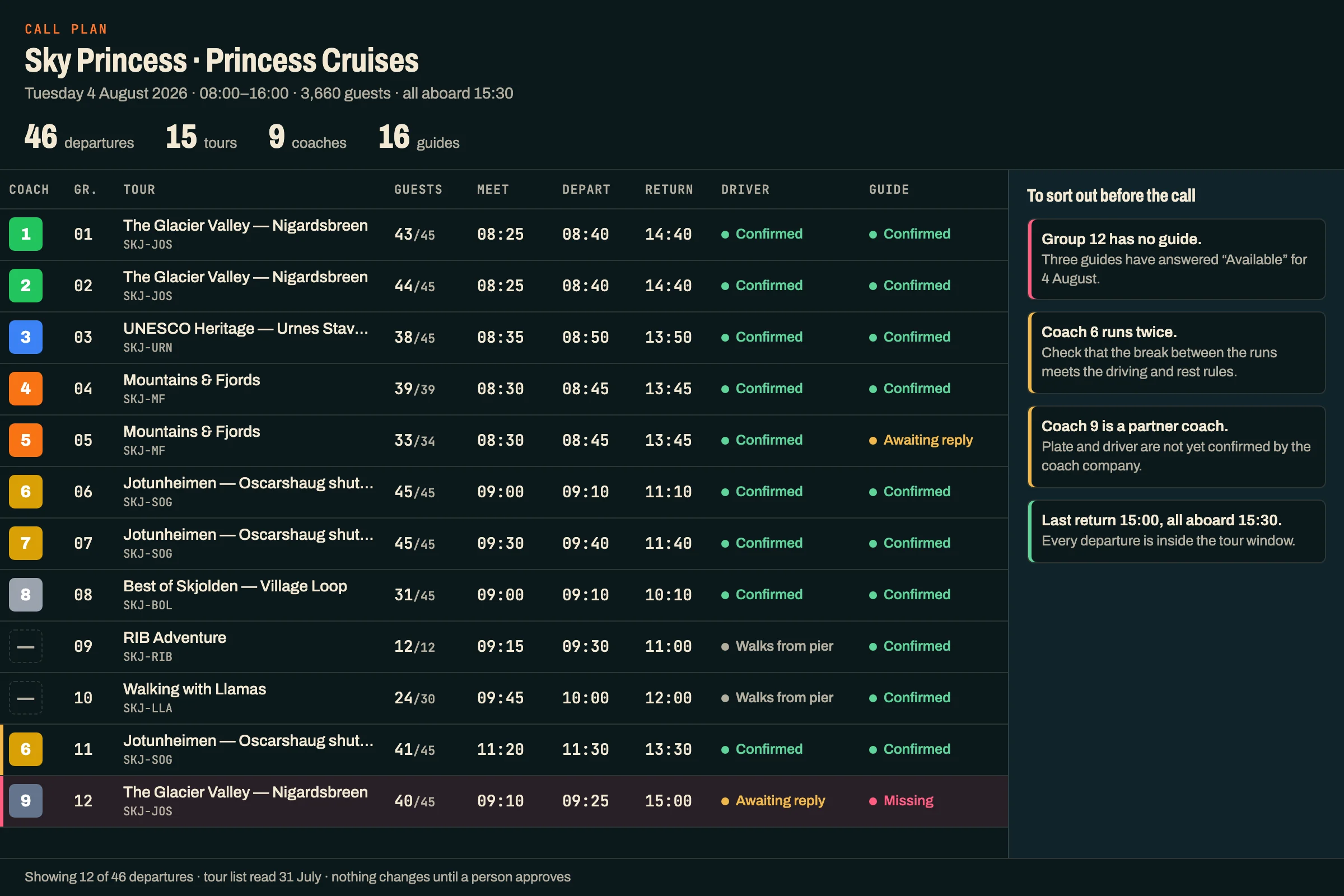Screen dimensions: 1344x896
Task: Select 'UNESCO Heritage — Urnes Stav...' tour name
Action: [x=246, y=329]
